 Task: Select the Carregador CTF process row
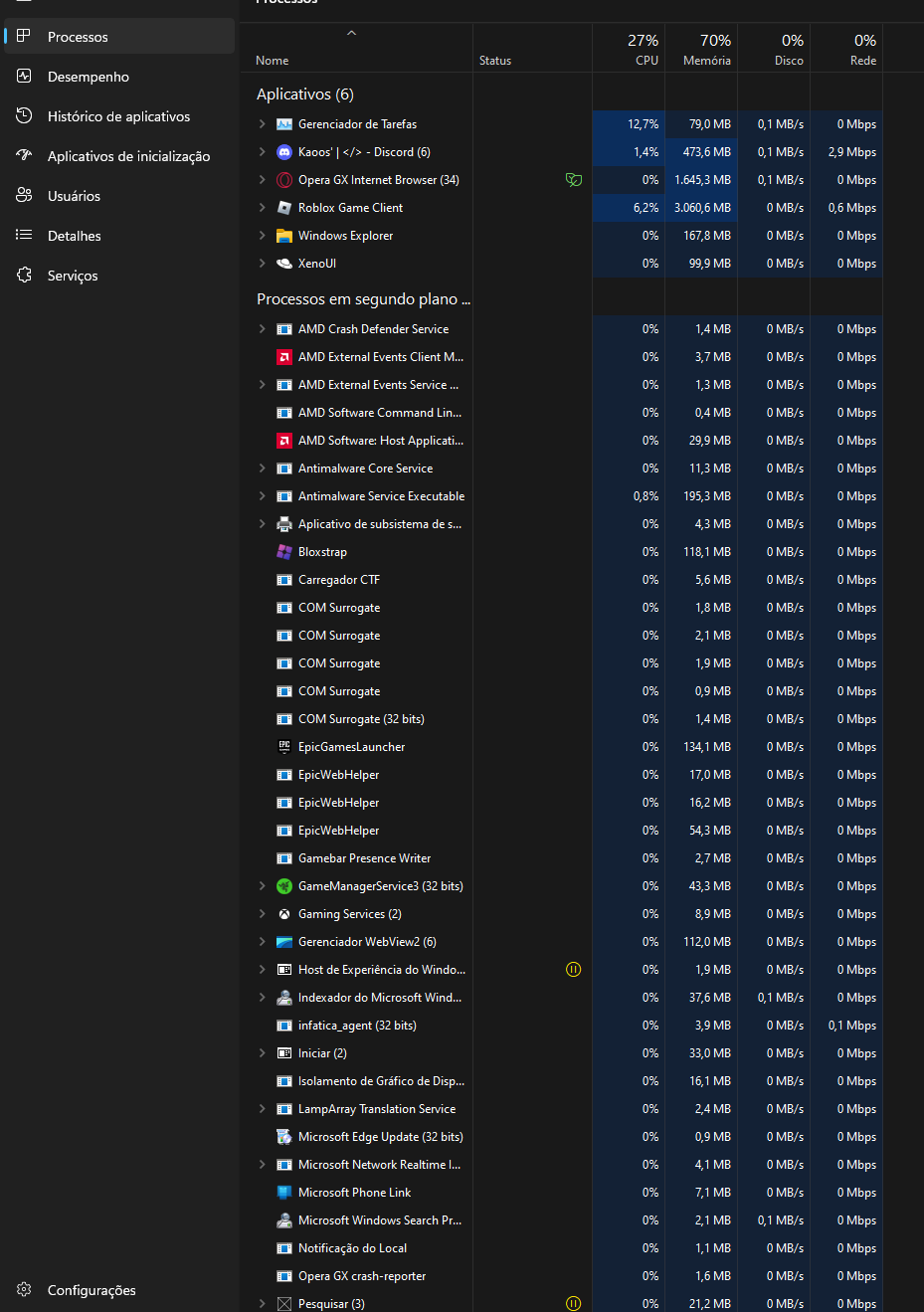(561, 580)
